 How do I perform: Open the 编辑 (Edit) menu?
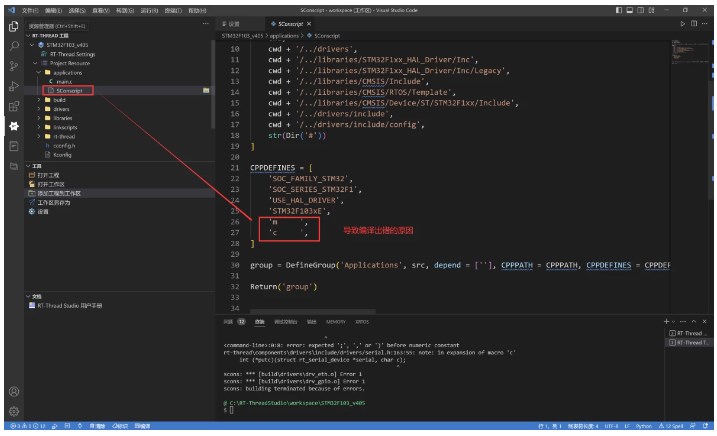click(x=53, y=10)
